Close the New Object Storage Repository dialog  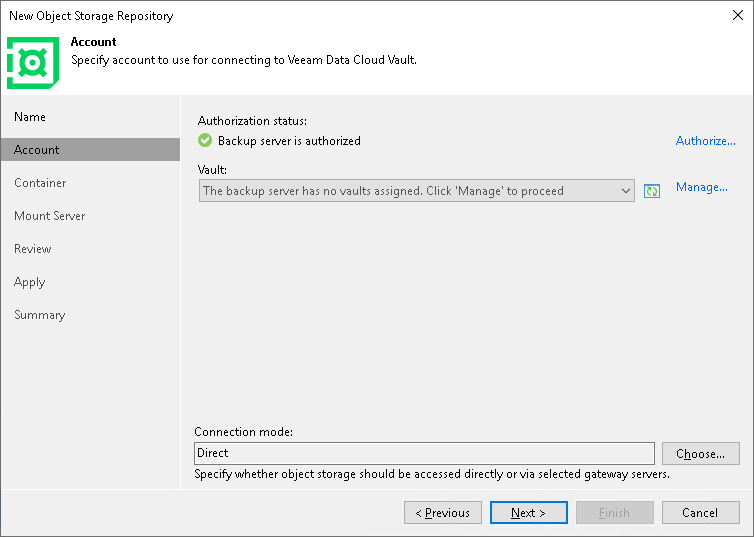(x=738, y=15)
